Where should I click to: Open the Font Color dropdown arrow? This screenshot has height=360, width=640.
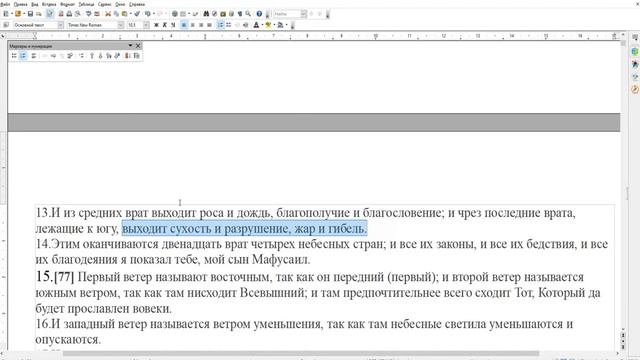click(262, 25)
